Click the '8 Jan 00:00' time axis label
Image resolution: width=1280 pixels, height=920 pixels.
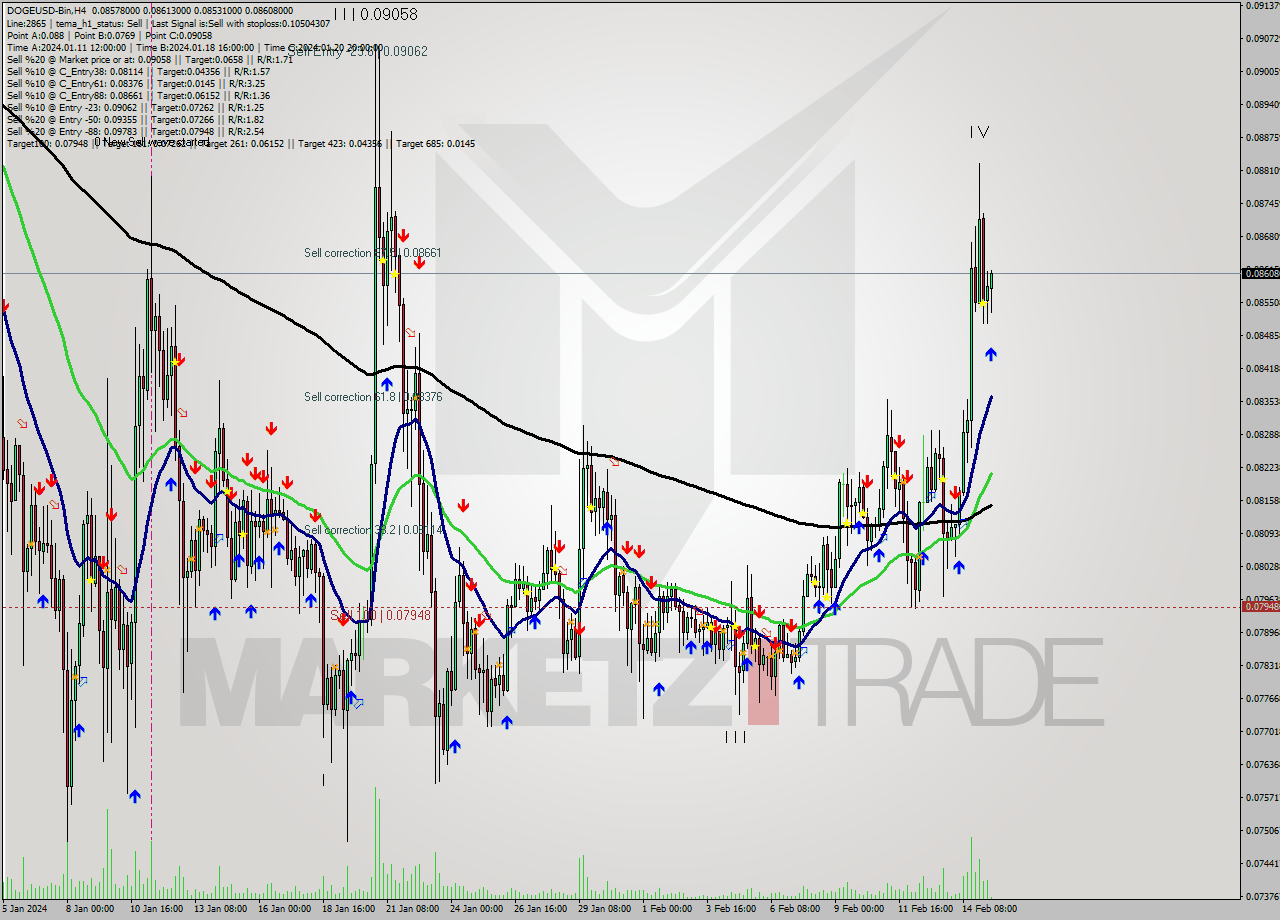point(90,909)
